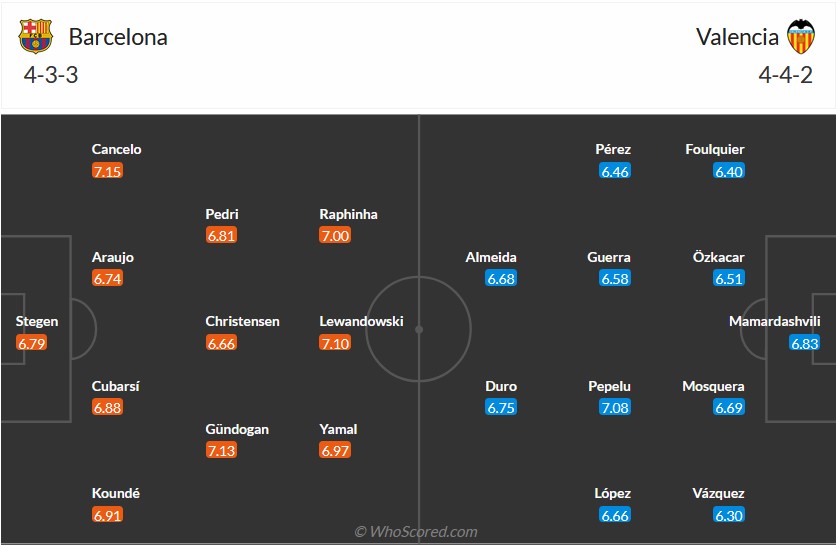Select Lewandowski's 7.10 rating badge
This screenshot has height=545, width=836.
[x=335, y=343]
